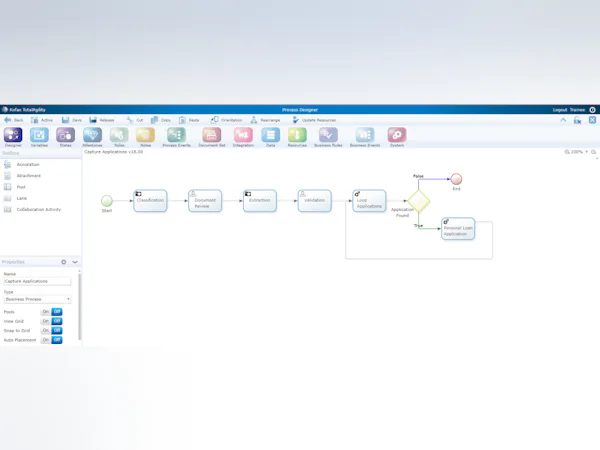Click the Properties panel settings gear
The image size is (600, 450).
tap(64, 262)
